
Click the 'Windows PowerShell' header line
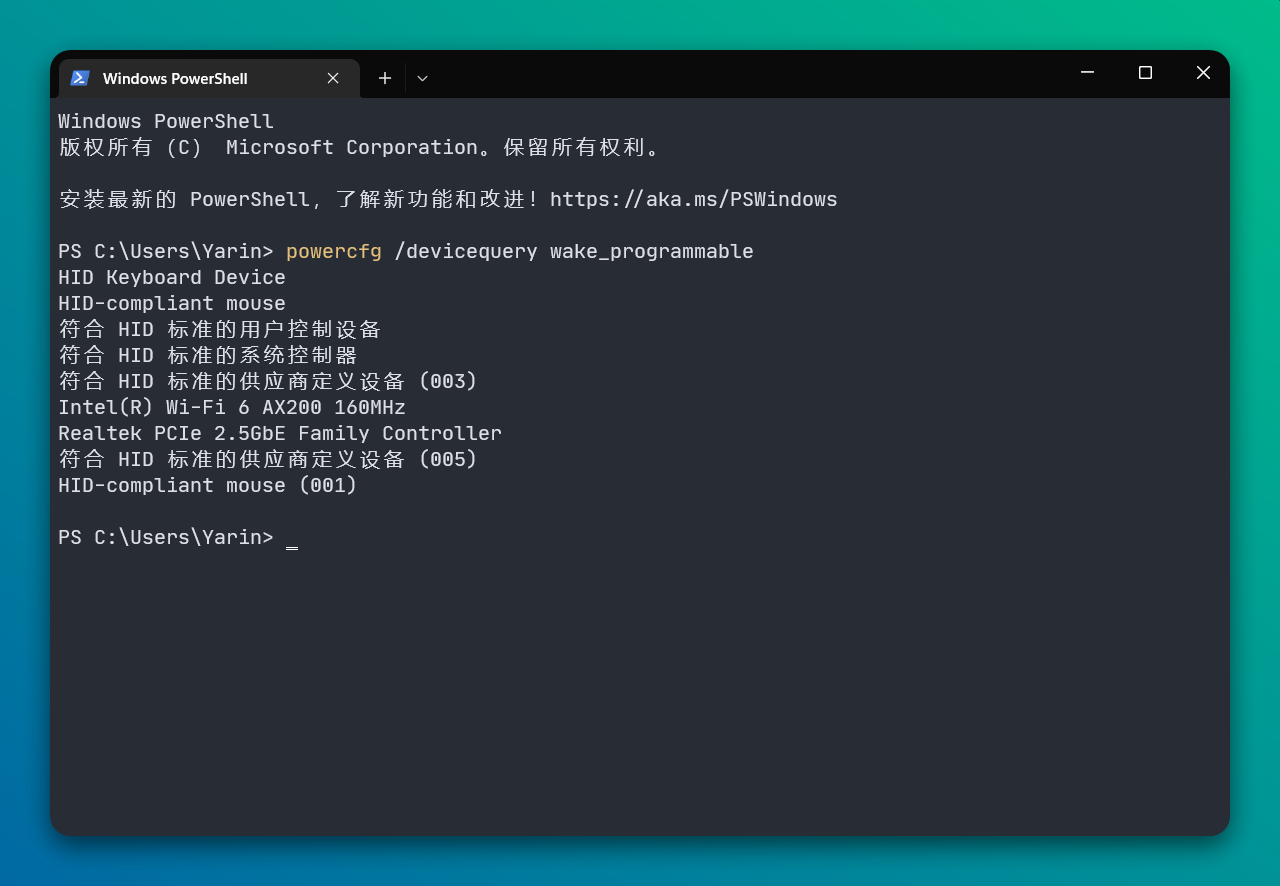[166, 121]
